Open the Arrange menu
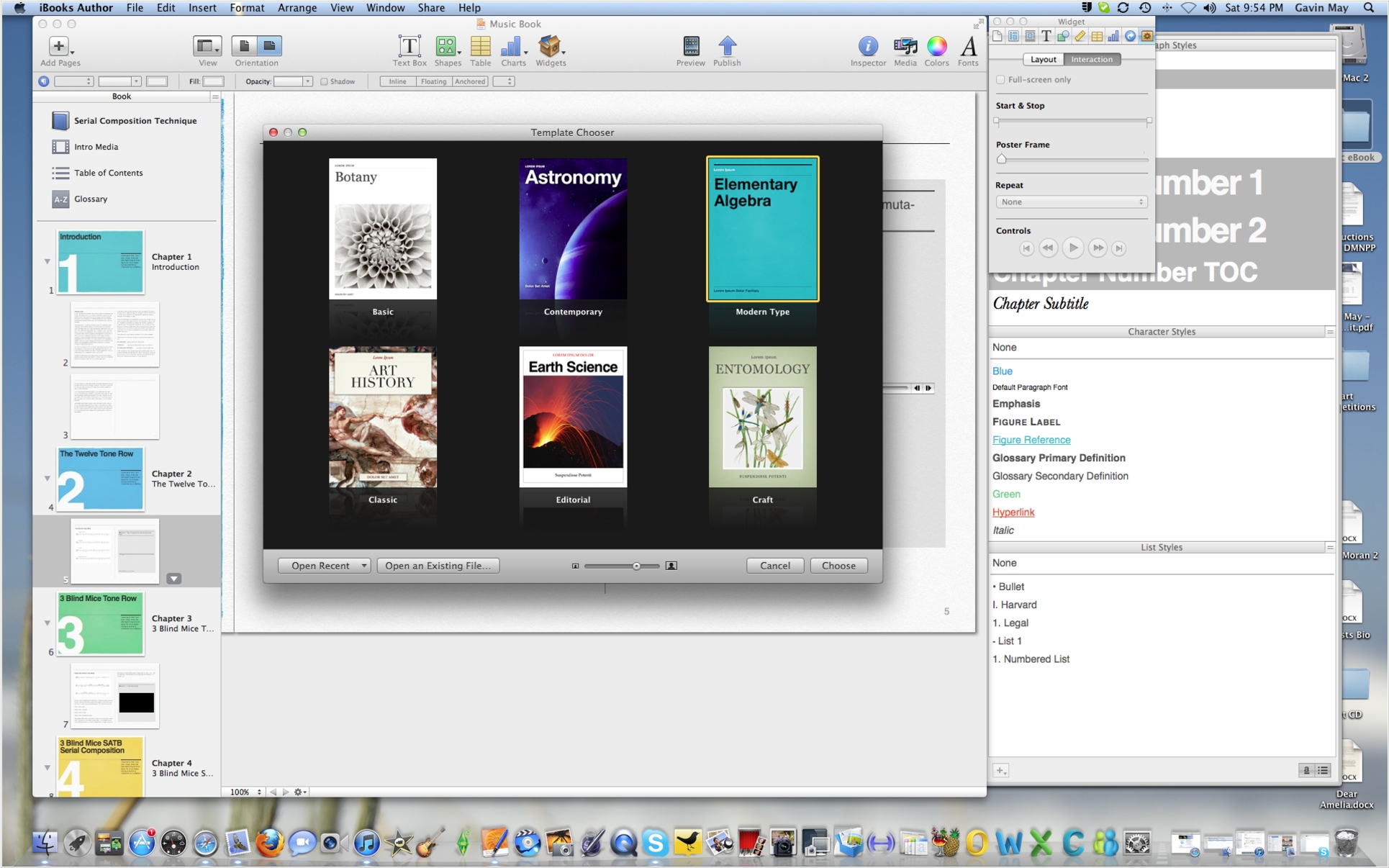 coord(297,8)
